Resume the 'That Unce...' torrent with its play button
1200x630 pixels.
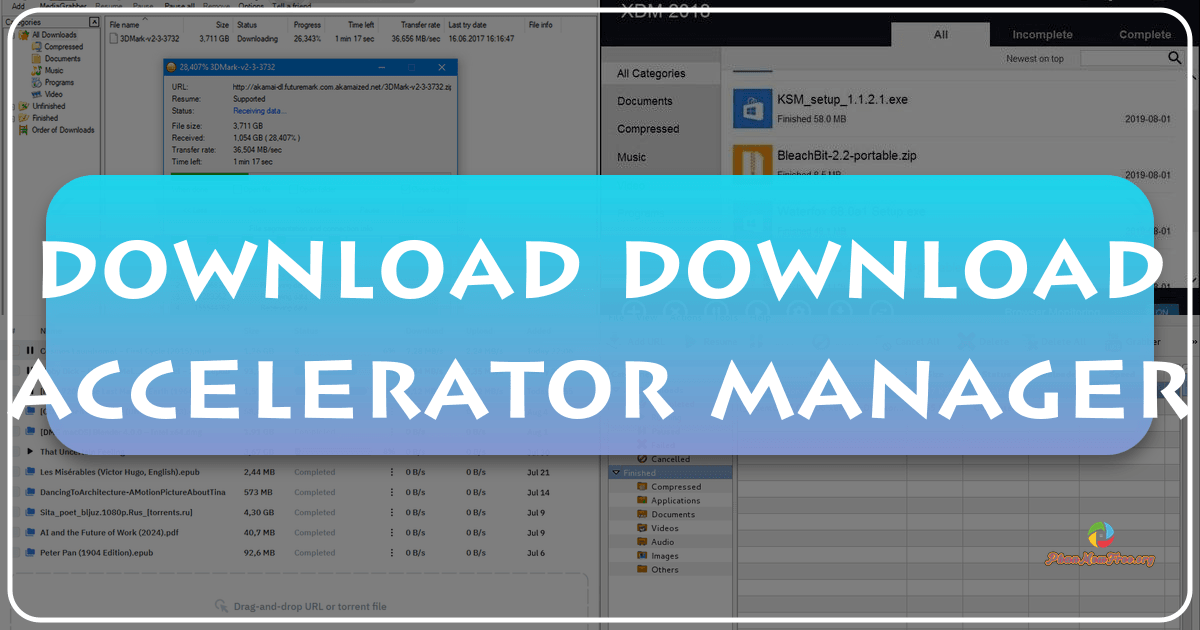[x=31, y=452]
